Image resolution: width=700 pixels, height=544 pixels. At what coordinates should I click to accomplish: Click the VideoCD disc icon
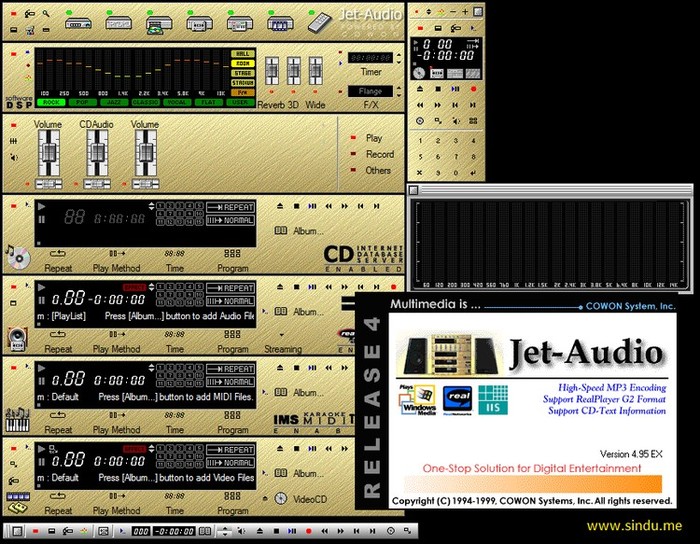pos(281,498)
